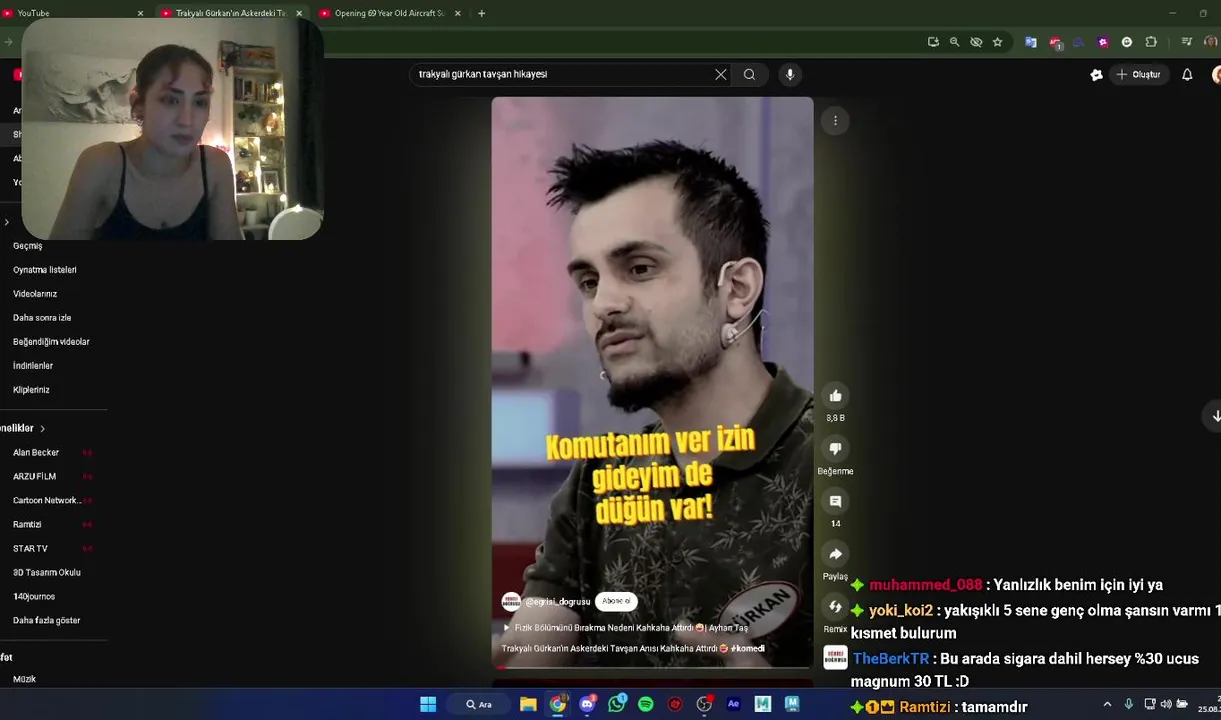Click the dislike thumbs down icon
Viewport: 1221px width, 720px height.
[x=835, y=449]
